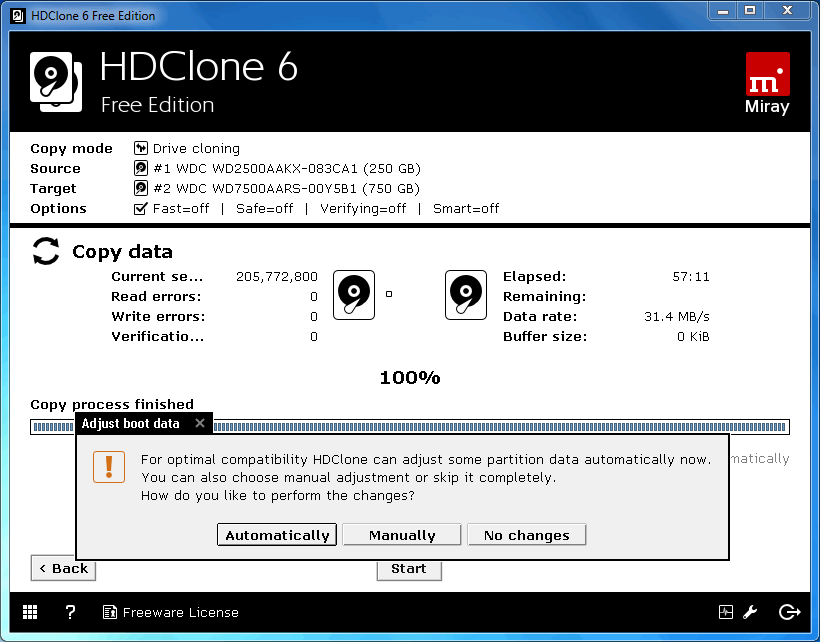Open settings with the wrench icon
The width and height of the screenshot is (820, 642).
(x=750, y=612)
